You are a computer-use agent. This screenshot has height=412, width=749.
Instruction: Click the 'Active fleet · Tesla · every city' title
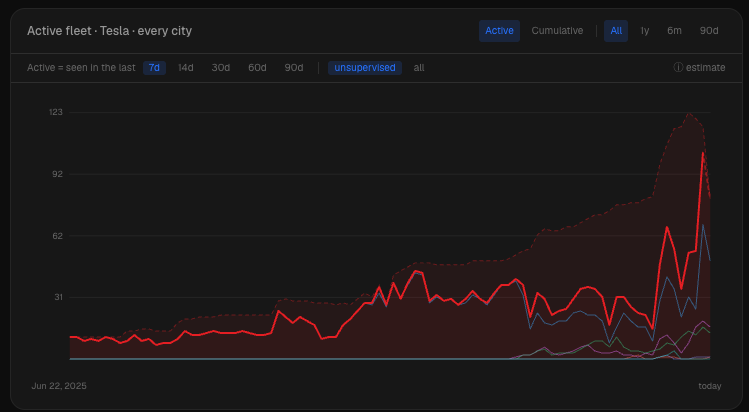[x=109, y=31]
